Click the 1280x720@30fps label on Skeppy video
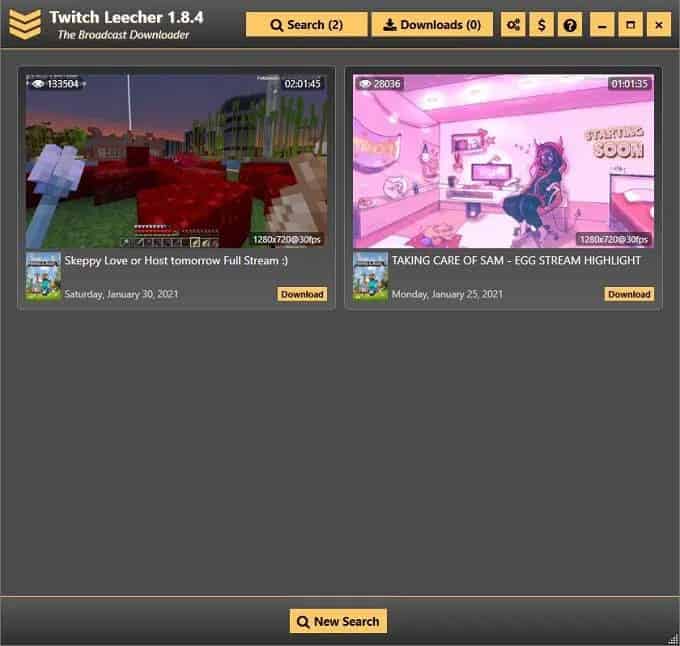The image size is (680, 646). [287, 239]
